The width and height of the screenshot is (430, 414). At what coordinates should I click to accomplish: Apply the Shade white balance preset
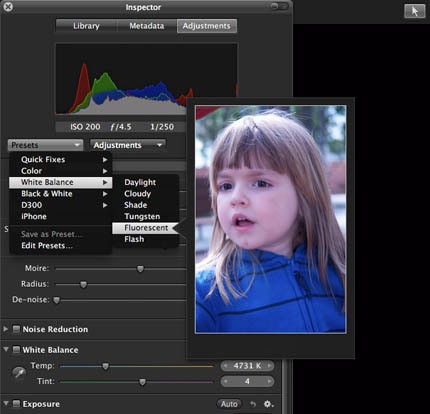pos(146,205)
